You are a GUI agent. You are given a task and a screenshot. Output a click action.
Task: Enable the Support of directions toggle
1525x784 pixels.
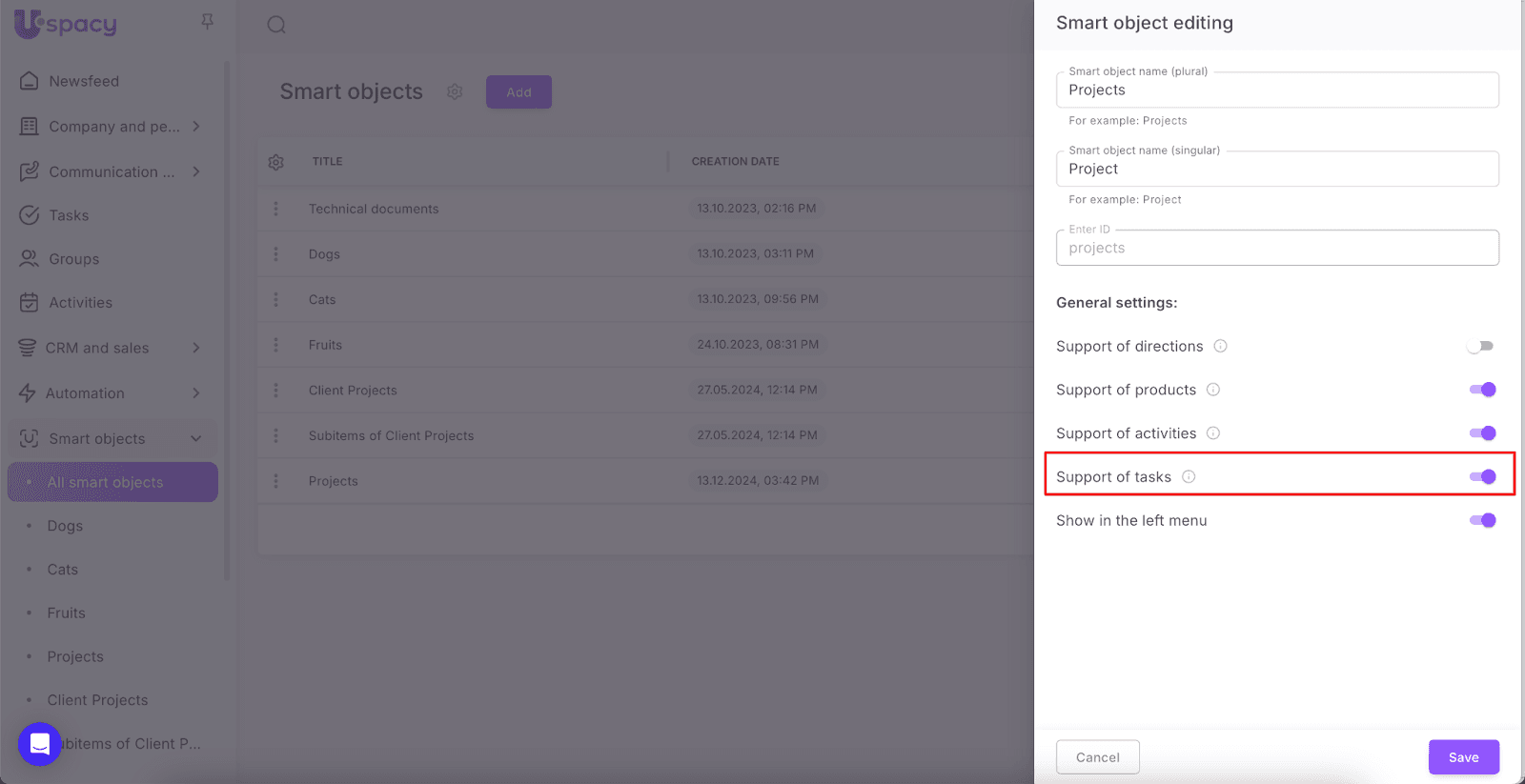coord(1481,346)
